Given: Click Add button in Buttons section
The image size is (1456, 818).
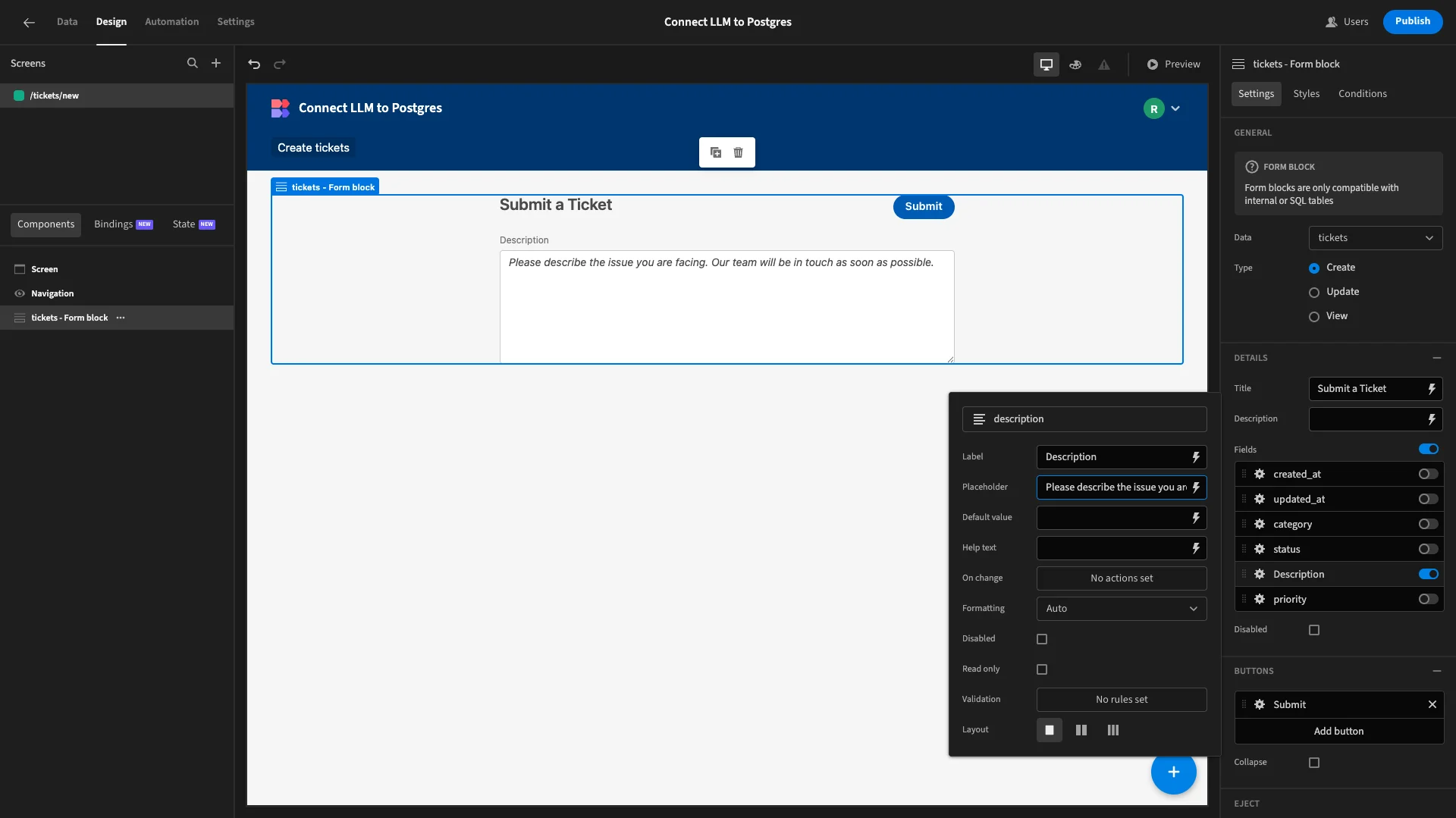Looking at the screenshot, I should [1339, 732].
